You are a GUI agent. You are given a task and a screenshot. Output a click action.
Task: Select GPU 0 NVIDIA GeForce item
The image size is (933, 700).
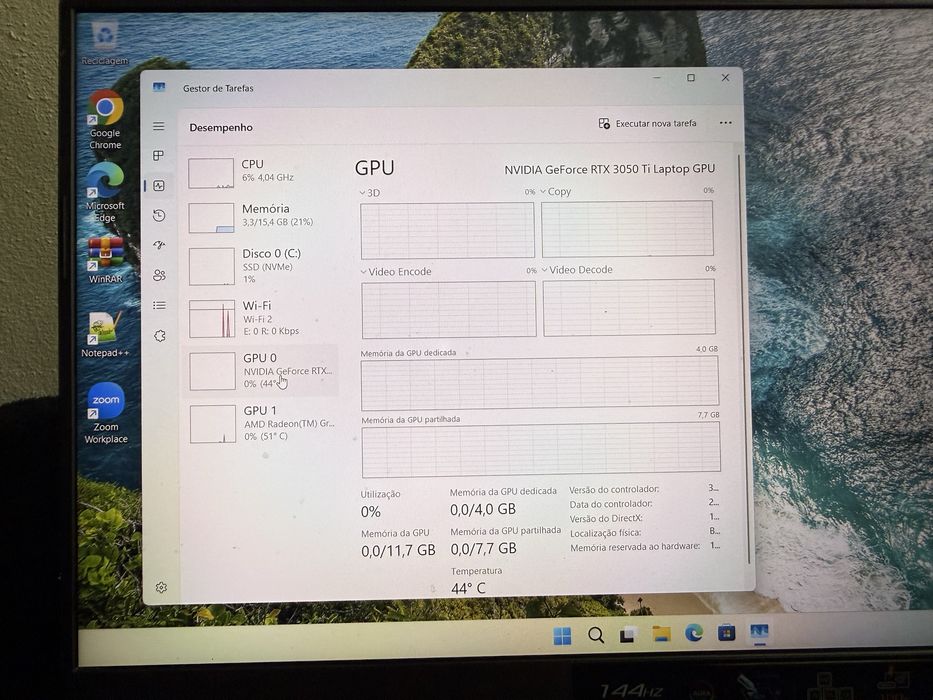point(262,371)
